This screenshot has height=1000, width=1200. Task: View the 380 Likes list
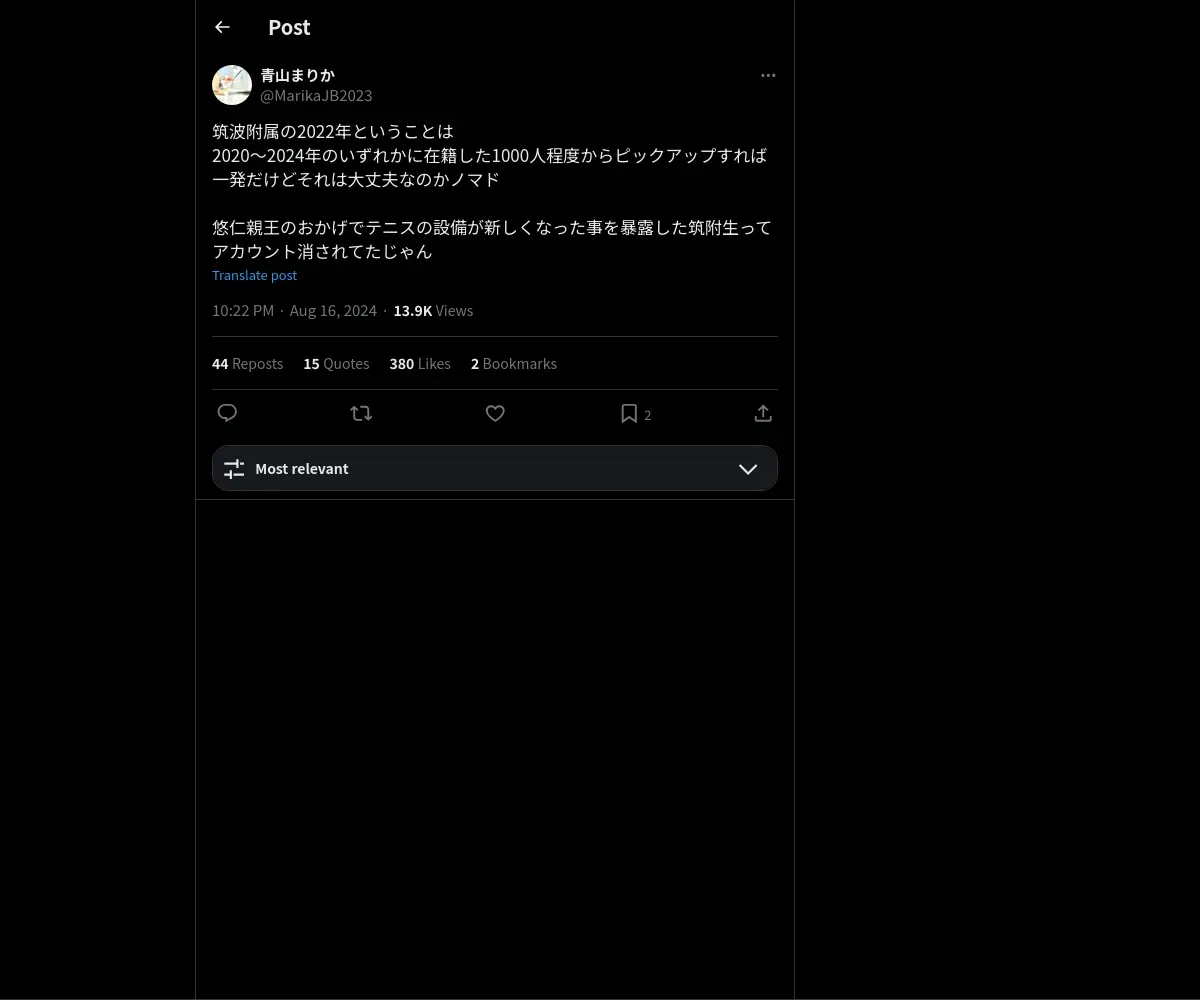point(420,364)
